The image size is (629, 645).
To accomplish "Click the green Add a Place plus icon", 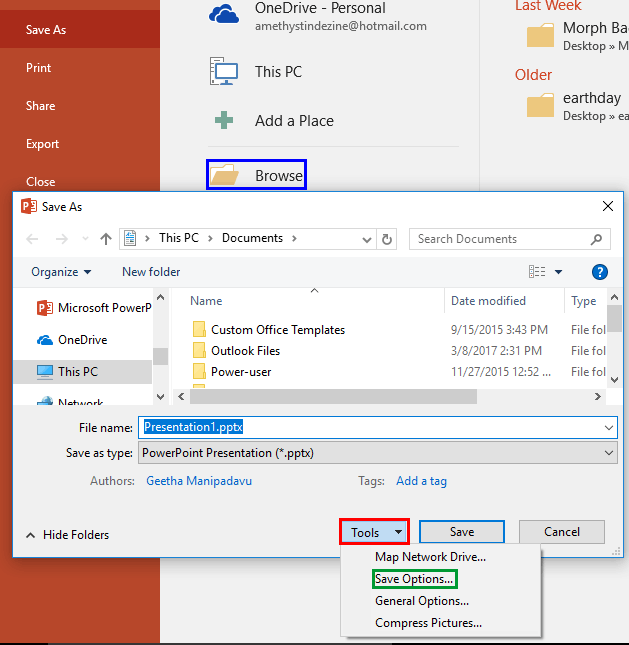I will click(224, 120).
